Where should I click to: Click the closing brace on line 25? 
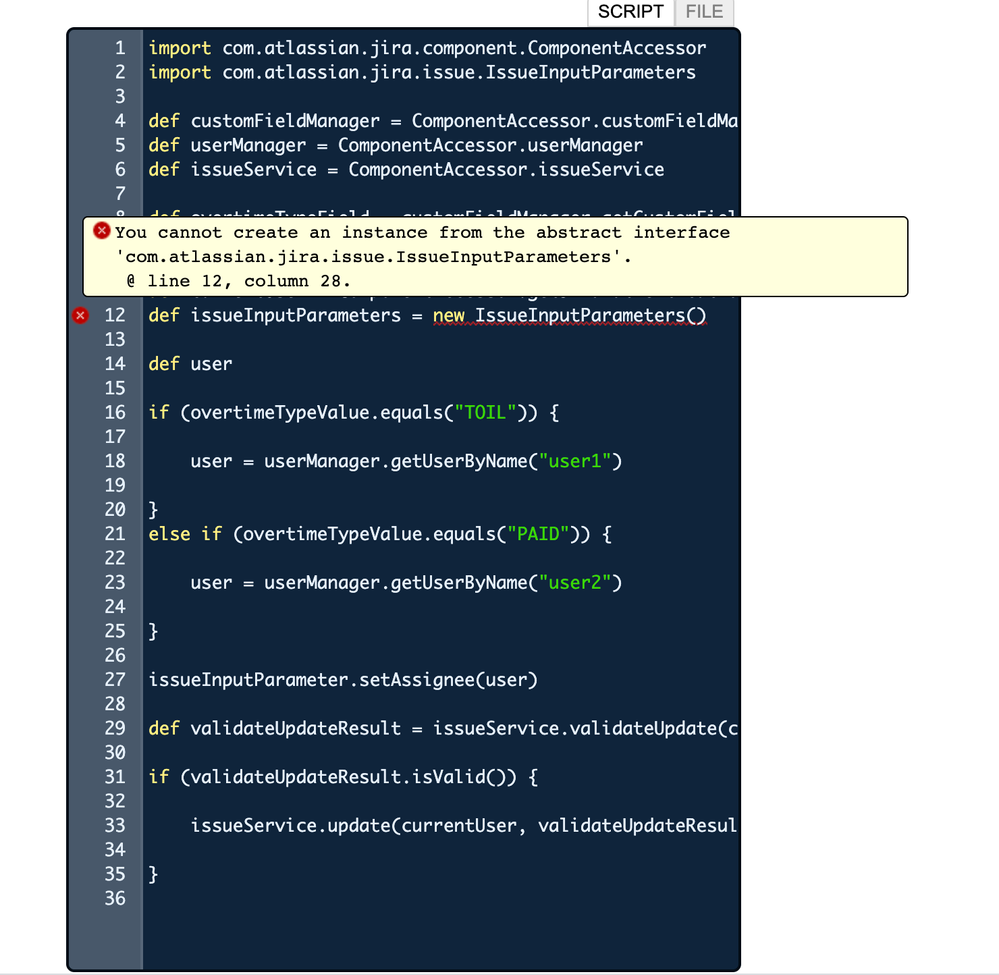click(153, 632)
